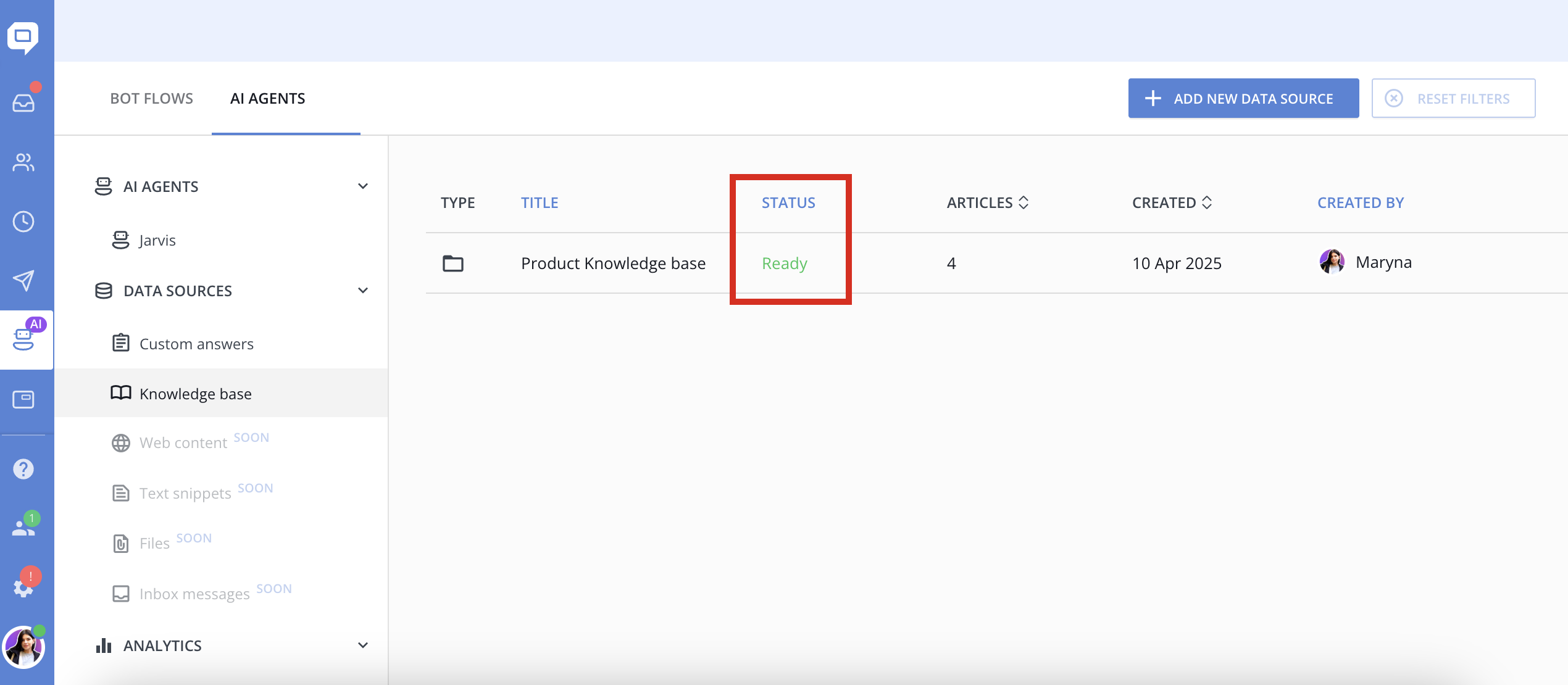Open the campaigns paper plane icon
This screenshot has width=1568, height=685.
(23, 280)
